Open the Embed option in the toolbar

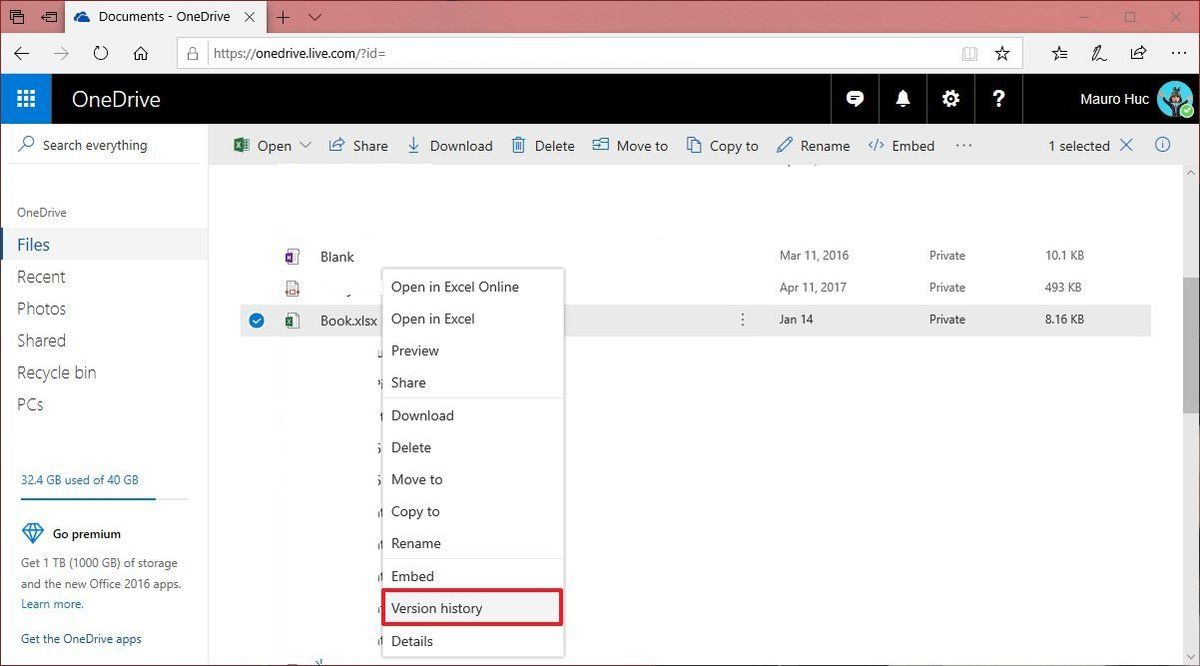coord(901,145)
